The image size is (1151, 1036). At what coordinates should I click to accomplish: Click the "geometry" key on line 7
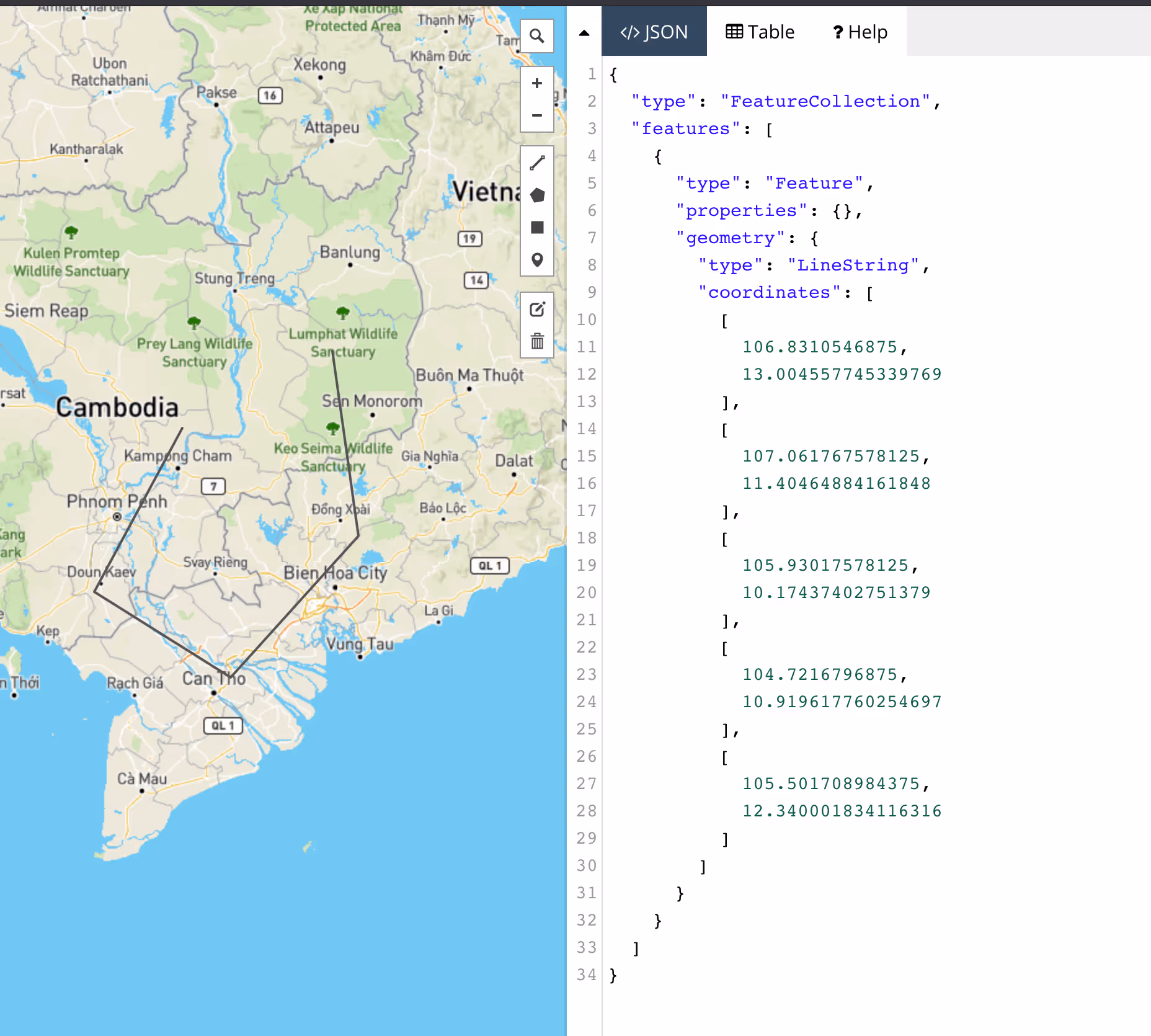[x=731, y=238]
